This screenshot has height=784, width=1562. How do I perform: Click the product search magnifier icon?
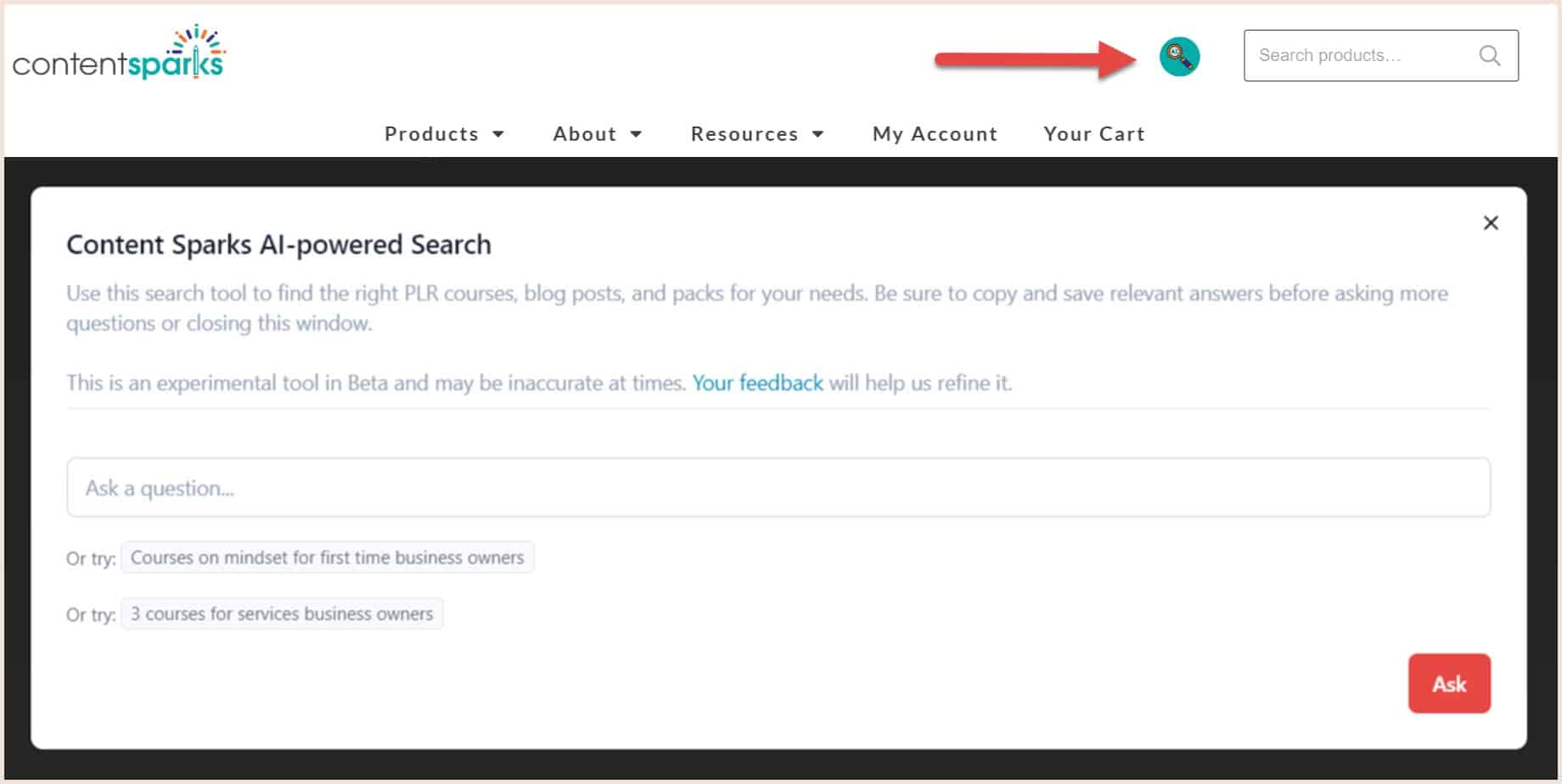point(1489,56)
